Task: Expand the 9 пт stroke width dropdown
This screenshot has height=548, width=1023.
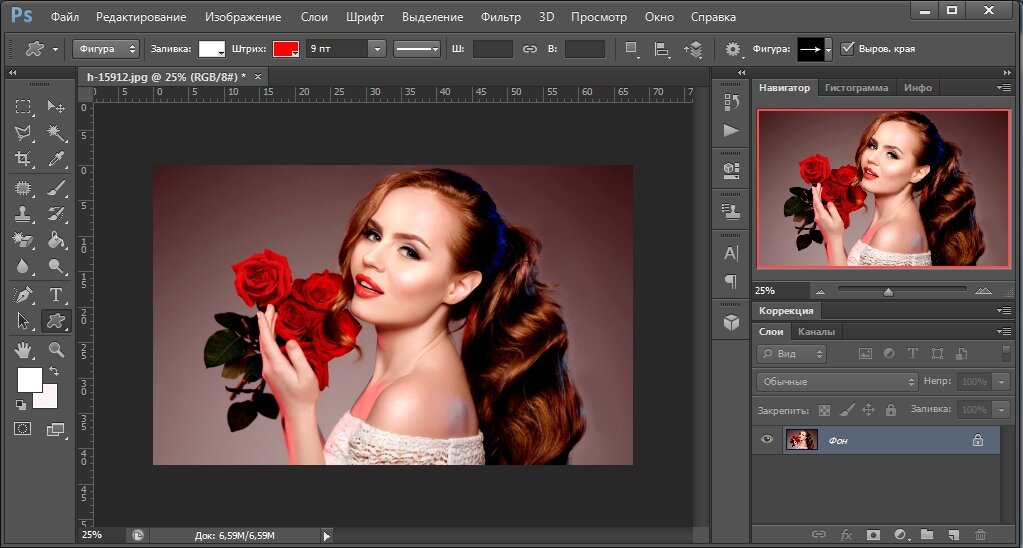Action: pos(376,49)
